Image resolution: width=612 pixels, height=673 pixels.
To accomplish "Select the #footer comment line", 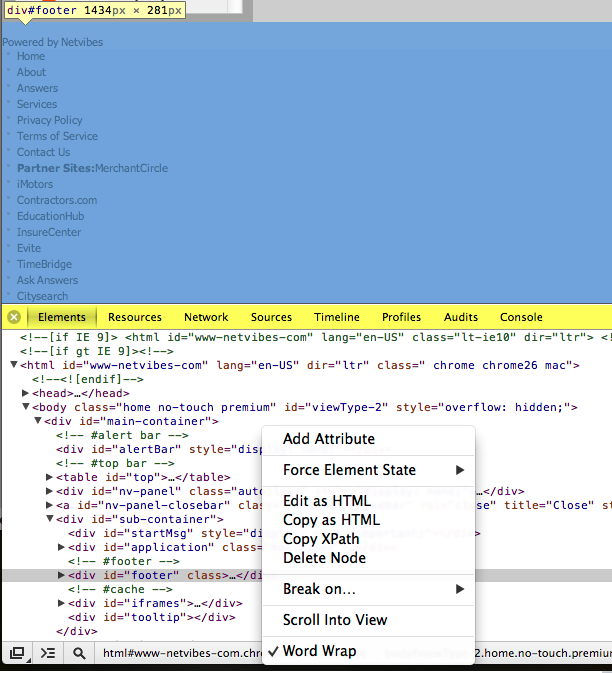I will 124,561.
